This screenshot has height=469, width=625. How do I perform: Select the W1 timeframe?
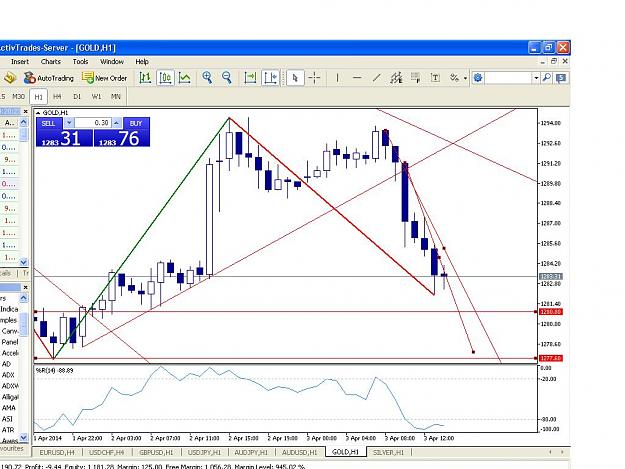[96, 96]
